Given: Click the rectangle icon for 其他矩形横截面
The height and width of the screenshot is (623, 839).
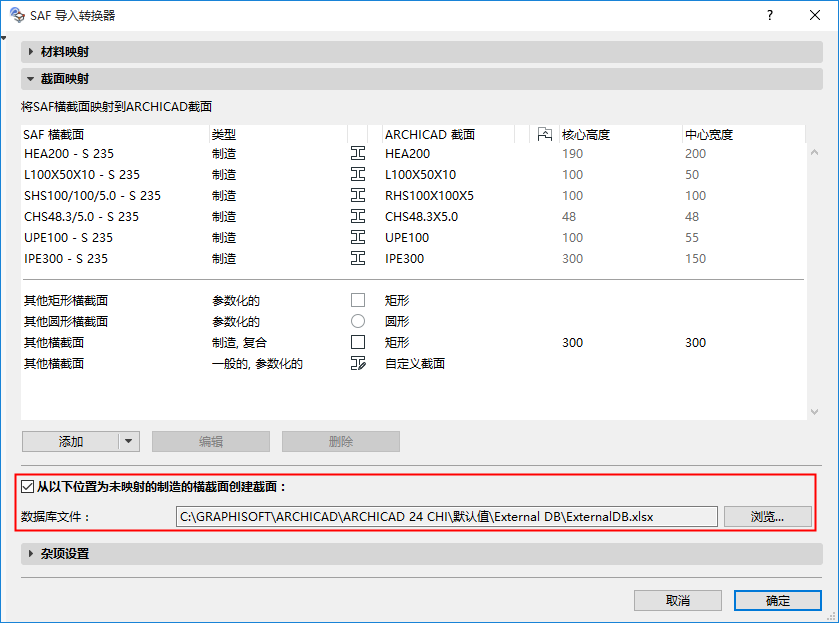Looking at the screenshot, I should point(358,300).
